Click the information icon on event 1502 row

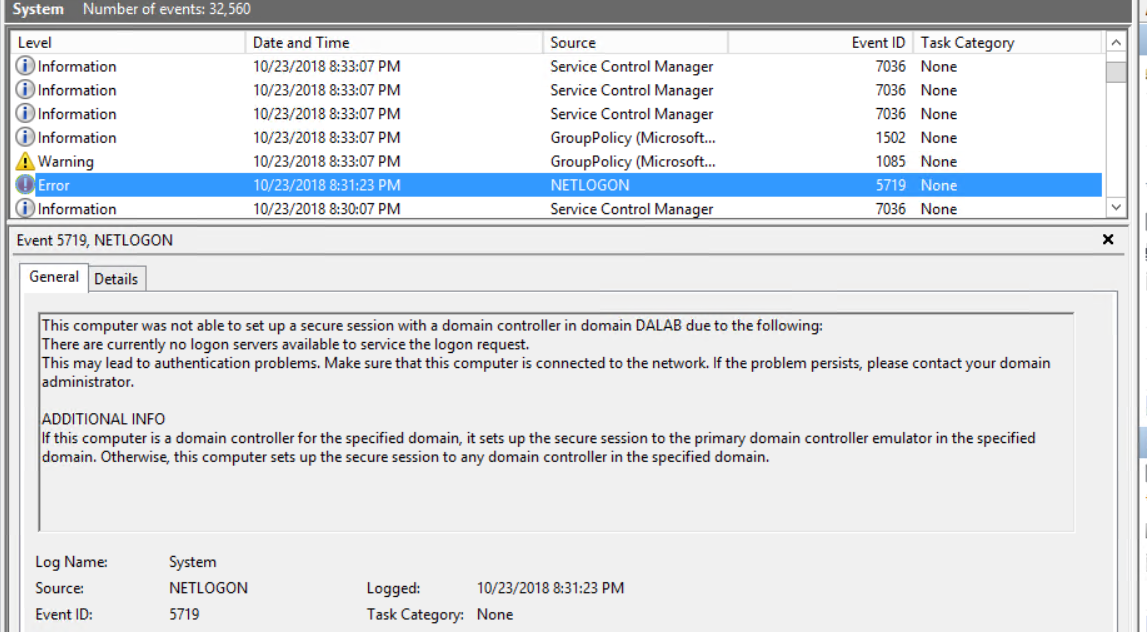click(25, 138)
